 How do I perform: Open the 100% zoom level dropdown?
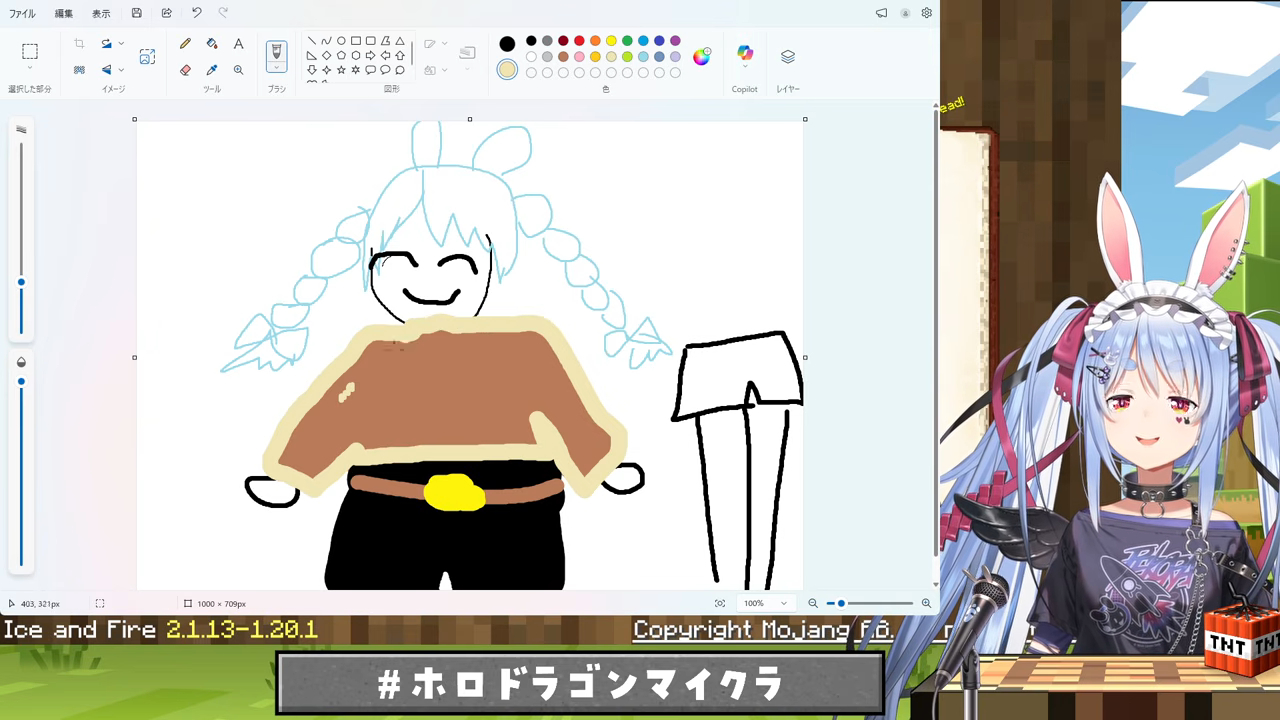(x=765, y=603)
